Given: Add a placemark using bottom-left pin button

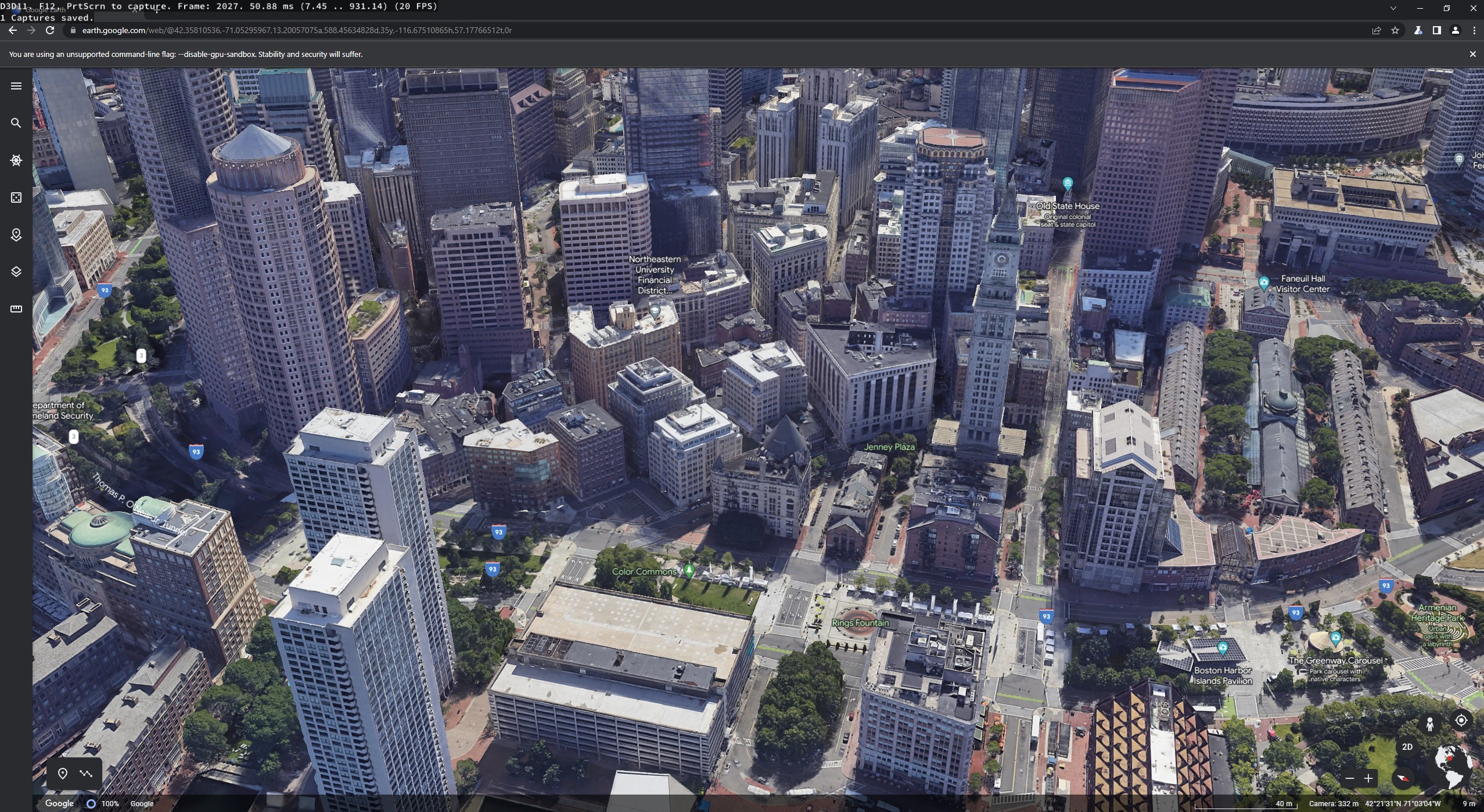Looking at the screenshot, I should (x=63, y=773).
